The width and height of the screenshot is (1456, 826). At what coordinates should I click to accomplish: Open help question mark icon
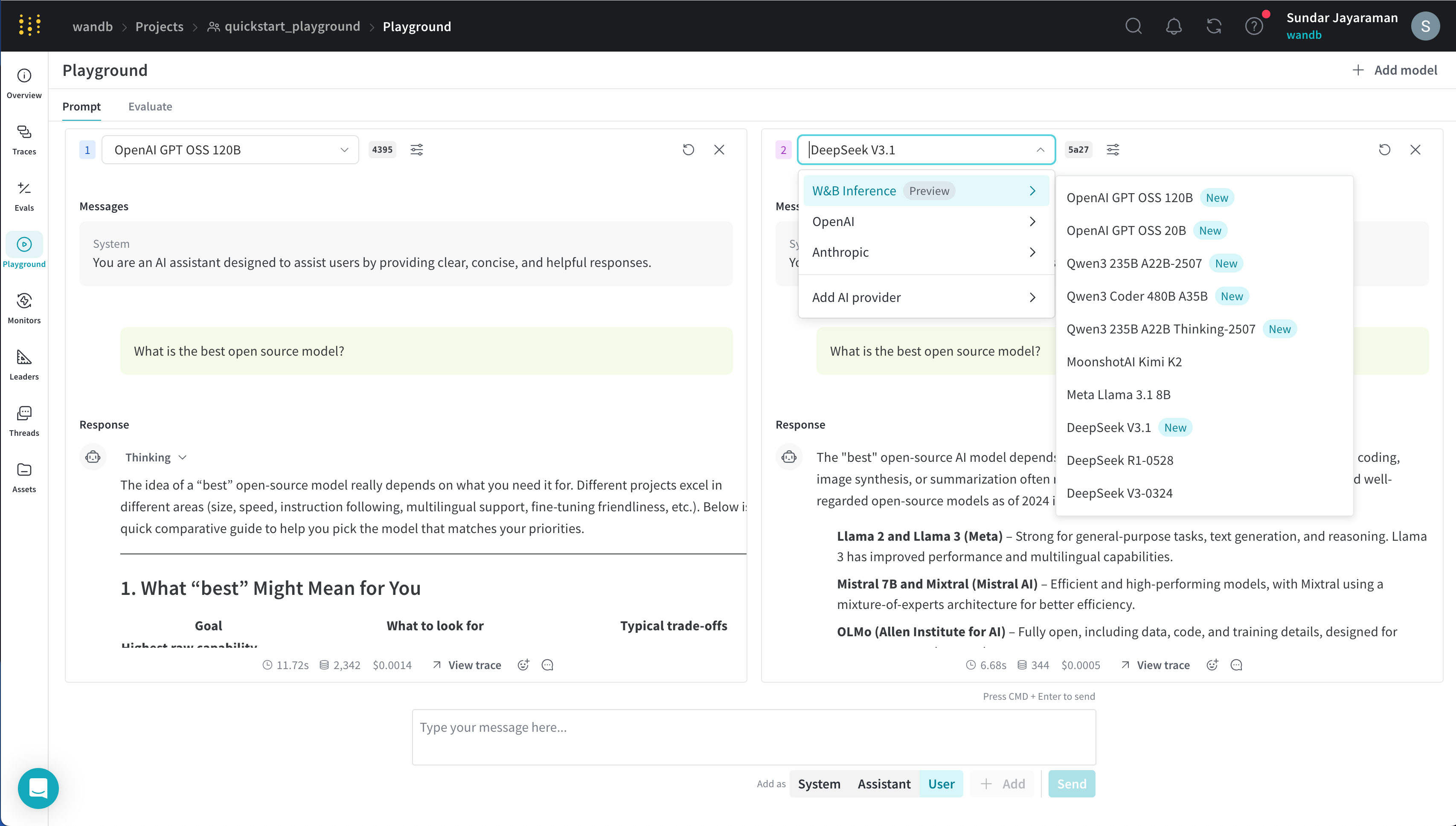pos(1254,26)
